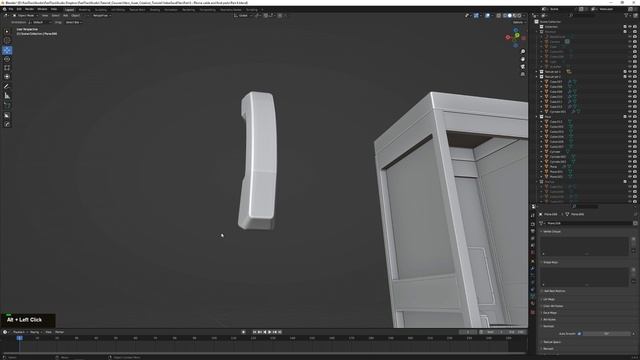Image resolution: width=640 pixels, height=360 pixels.
Task: Open the Output properties tab
Action: point(533,231)
